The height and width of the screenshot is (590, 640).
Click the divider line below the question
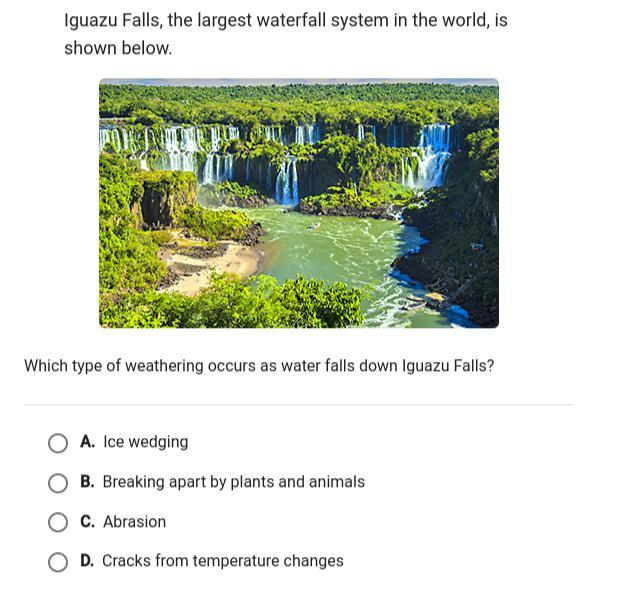pos(299,405)
